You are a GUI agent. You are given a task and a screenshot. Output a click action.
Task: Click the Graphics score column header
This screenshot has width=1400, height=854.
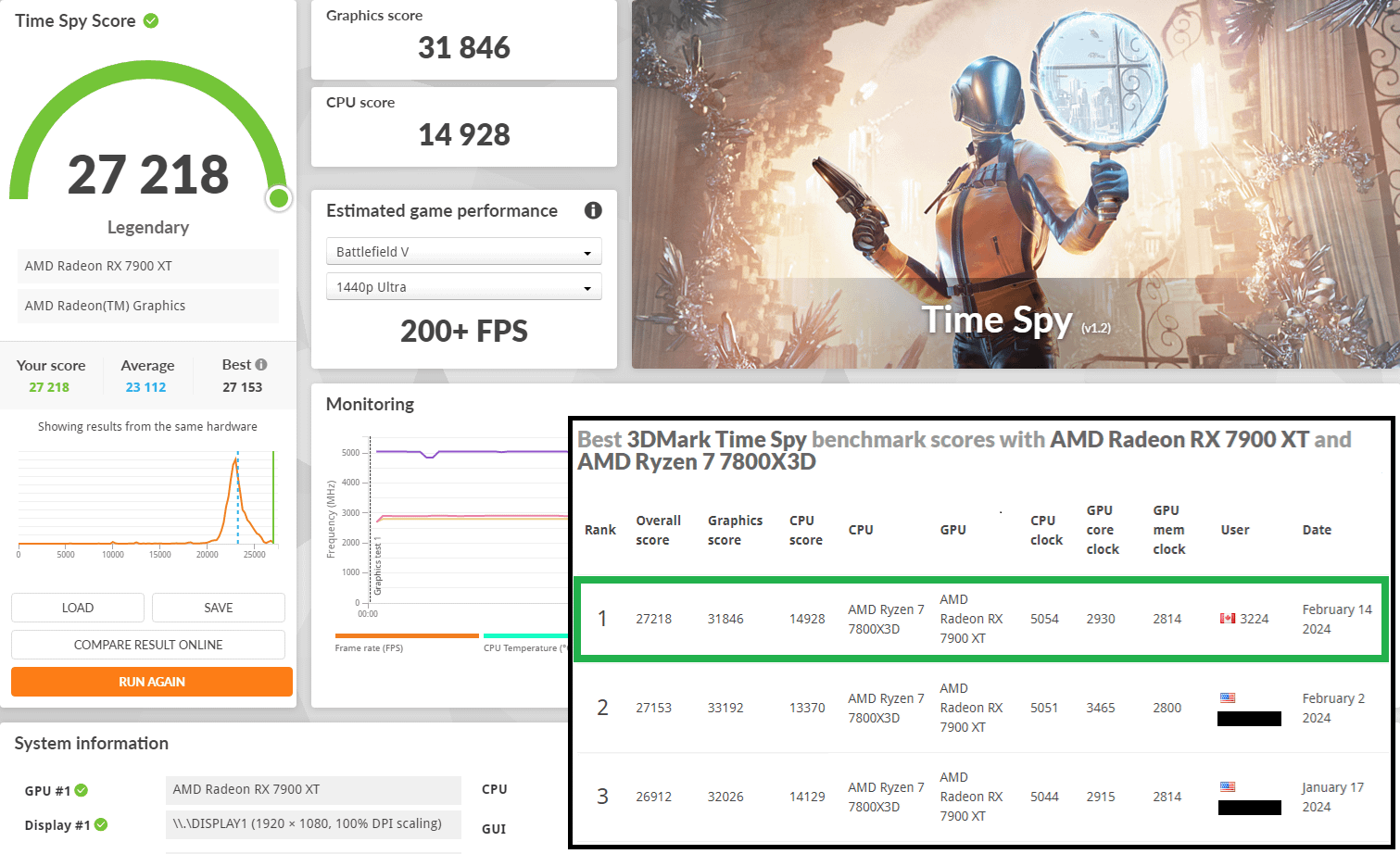tap(736, 530)
